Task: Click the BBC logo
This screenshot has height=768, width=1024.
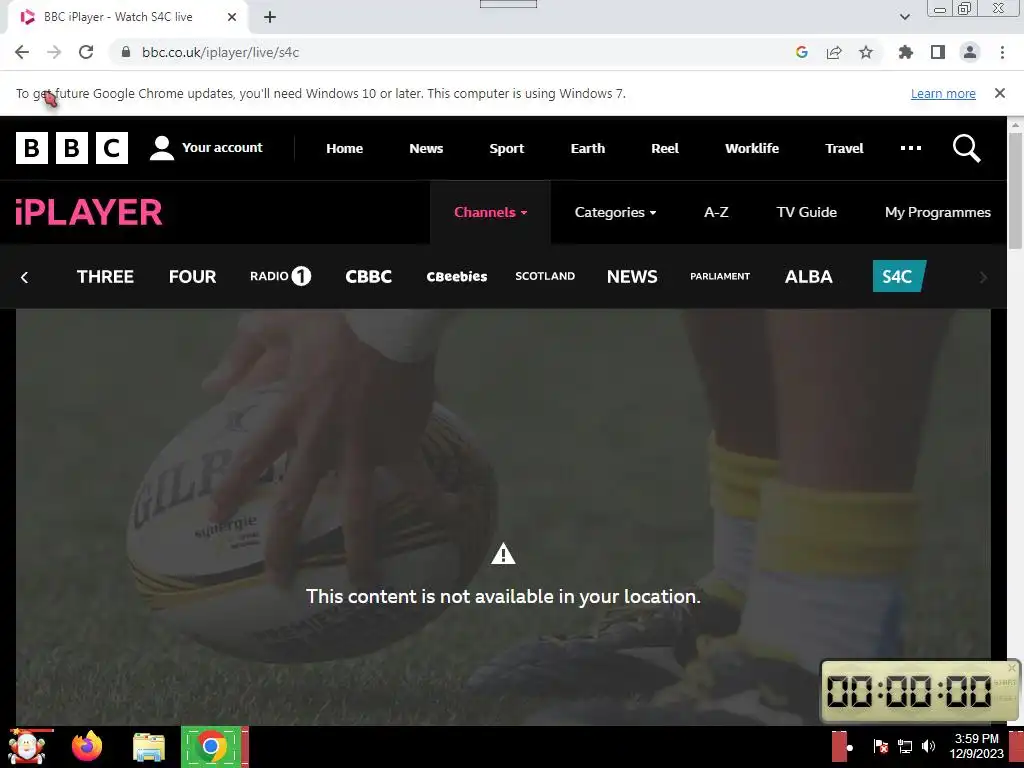Action: tap(72, 148)
